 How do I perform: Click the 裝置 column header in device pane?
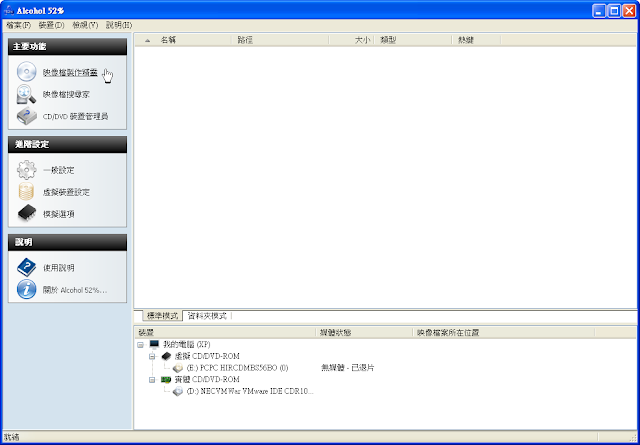click(x=226, y=333)
